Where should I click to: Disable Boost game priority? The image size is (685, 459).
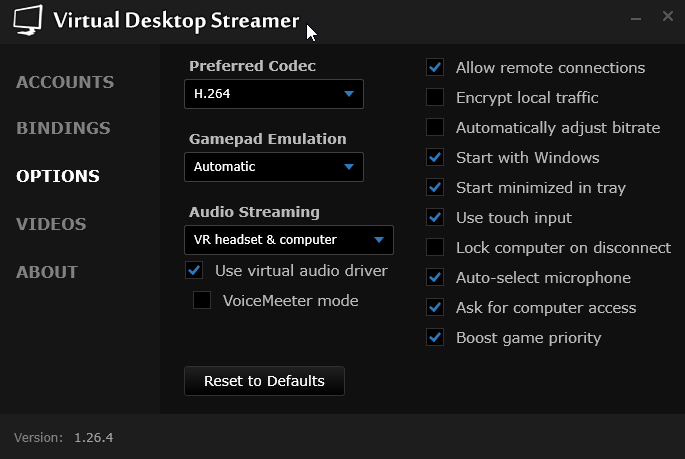[x=435, y=337]
